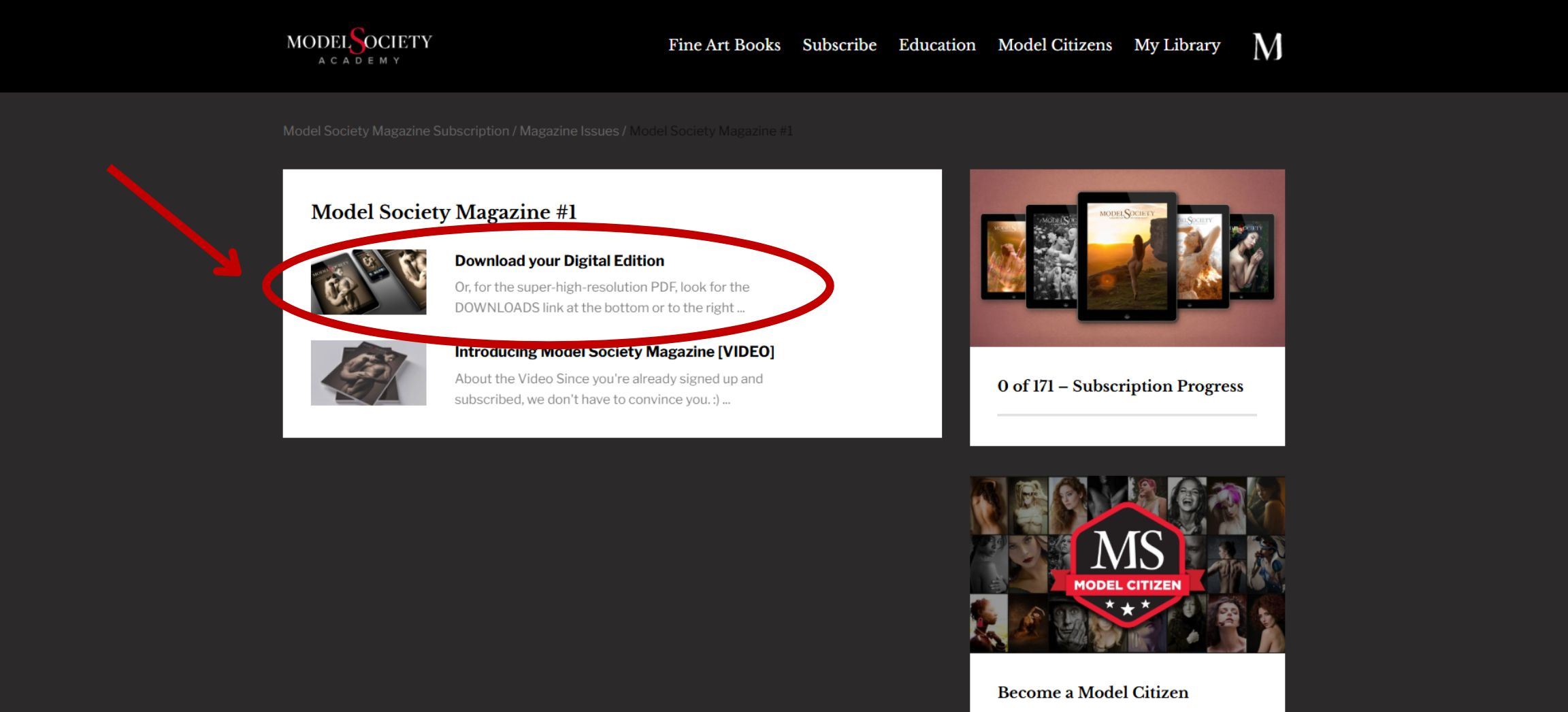This screenshot has height=712, width=1568.
Task: Open the Fine Art Books menu
Action: (x=724, y=45)
